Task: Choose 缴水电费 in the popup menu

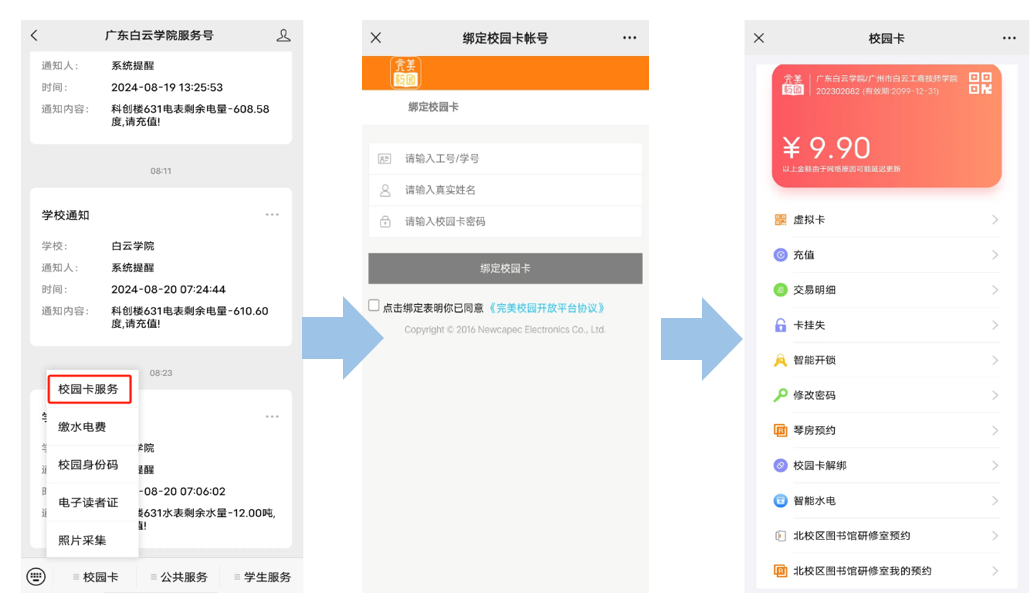Action: click(82, 427)
